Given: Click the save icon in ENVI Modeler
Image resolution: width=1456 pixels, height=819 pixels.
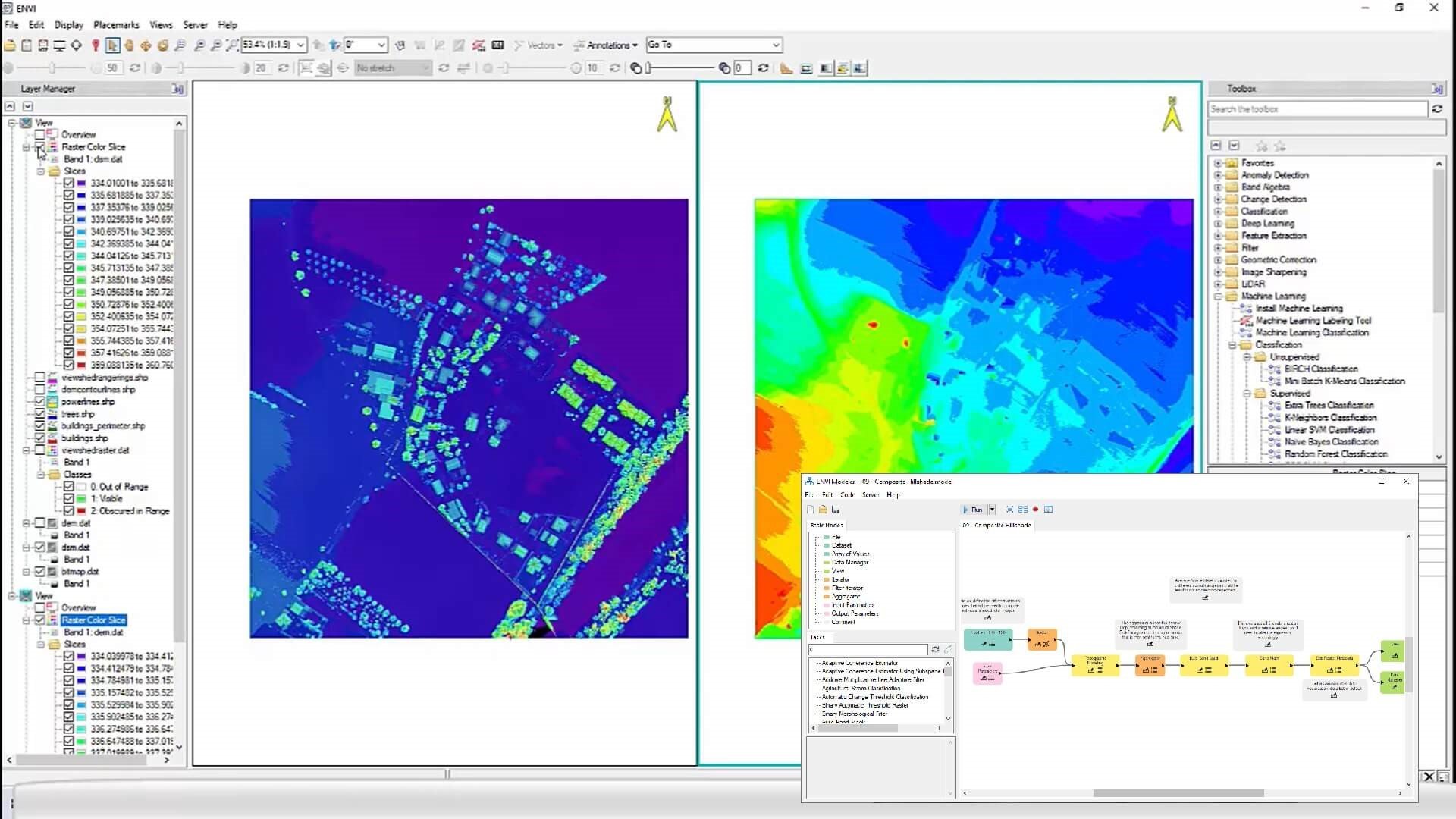Looking at the screenshot, I should coord(836,510).
